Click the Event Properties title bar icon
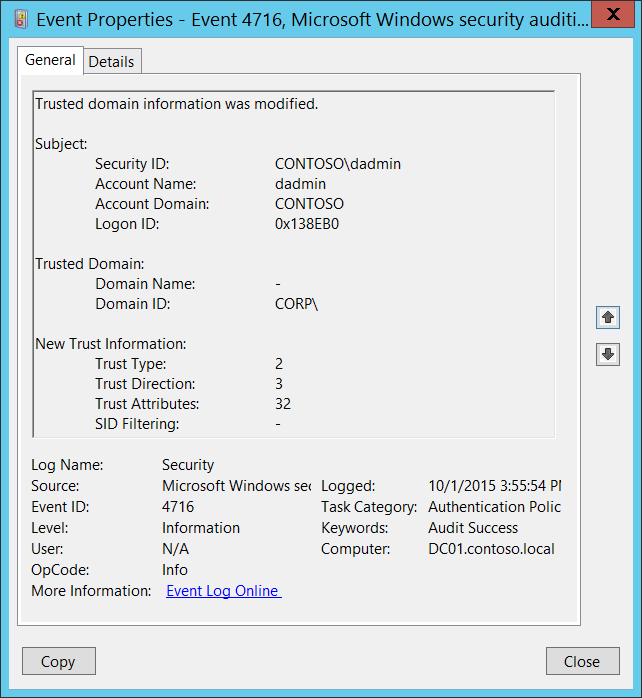This screenshot has height=698, width=642. 21,20
